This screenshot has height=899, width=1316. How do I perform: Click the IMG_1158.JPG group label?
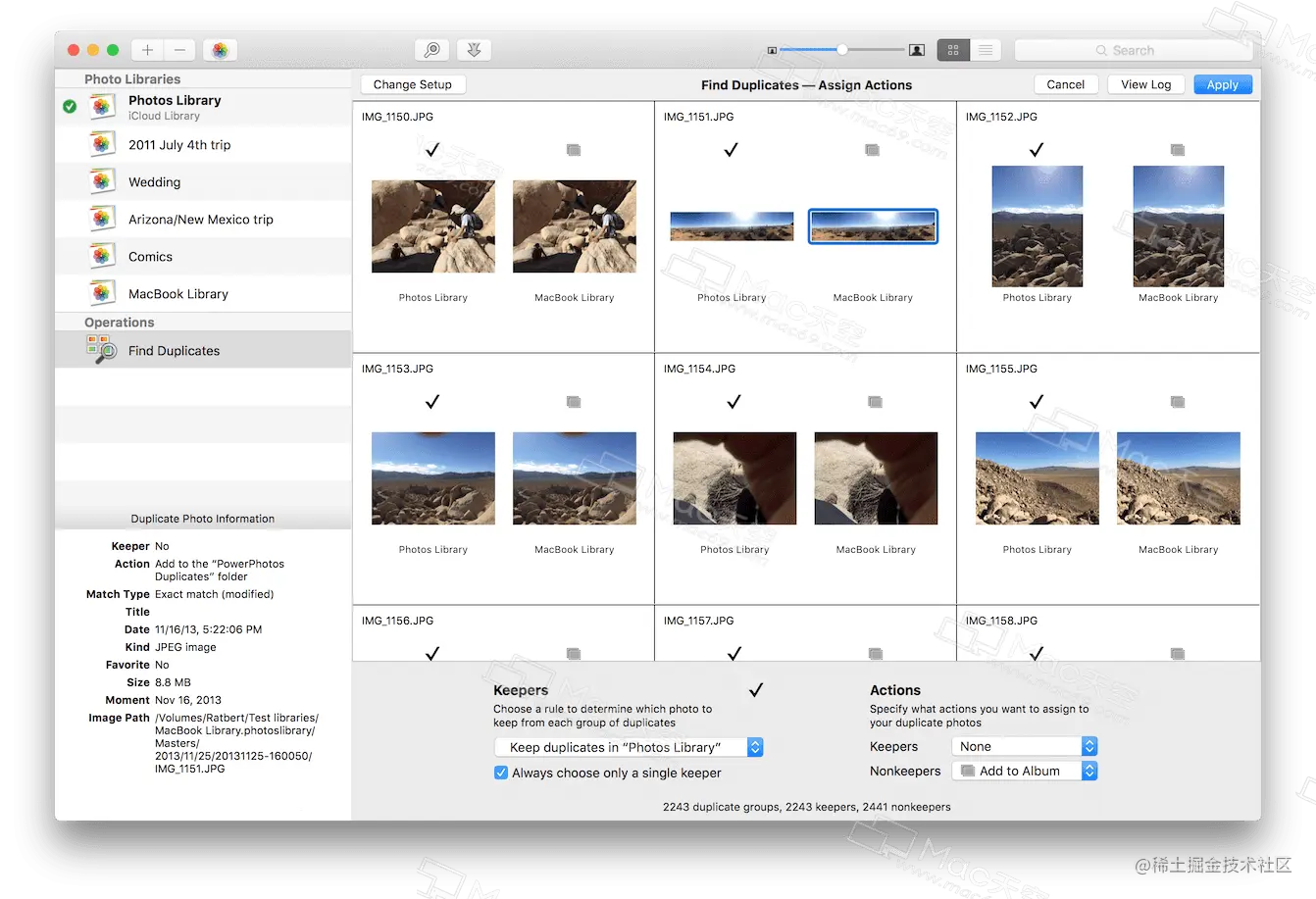(1001, 621)
